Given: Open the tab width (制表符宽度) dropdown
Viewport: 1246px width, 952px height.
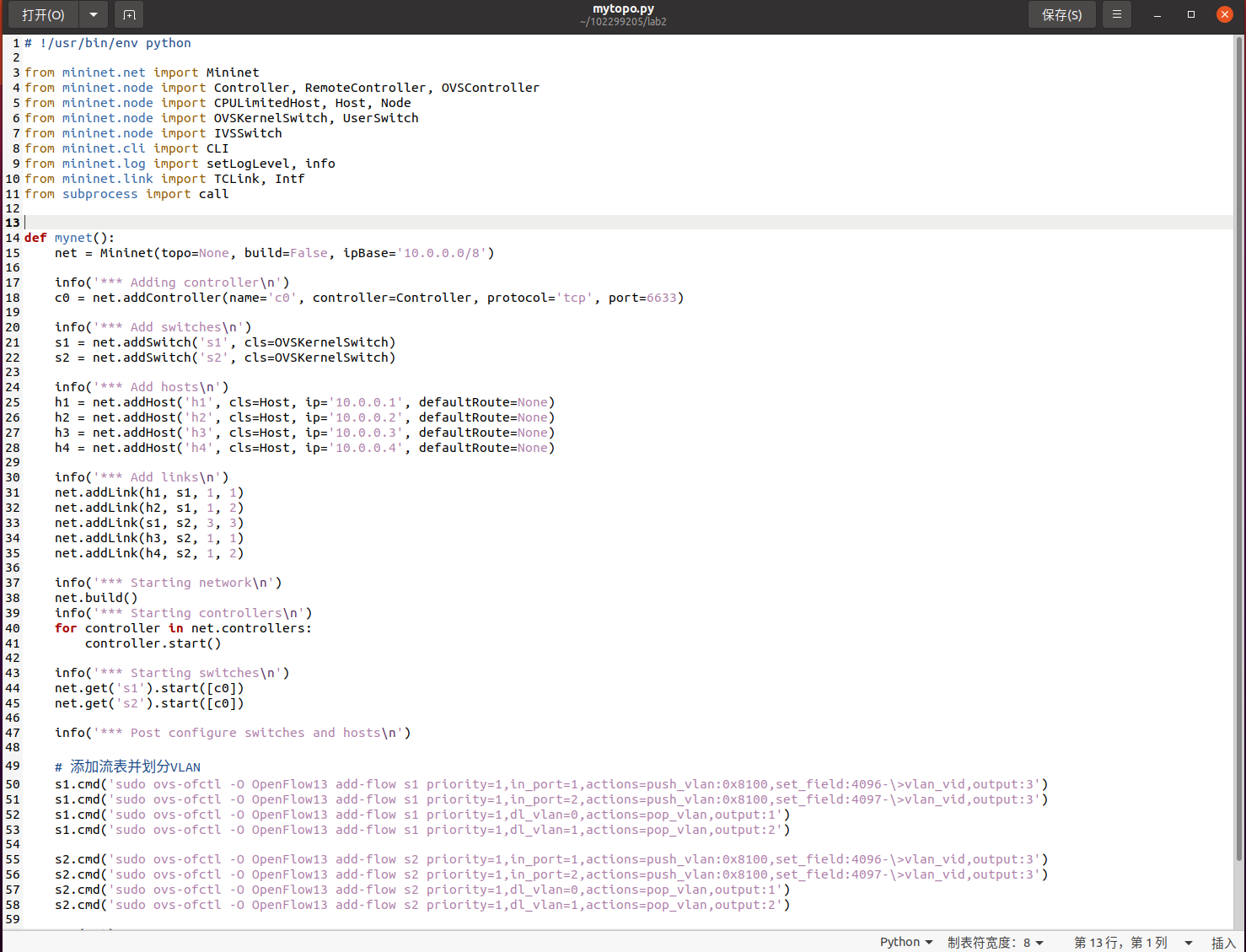Looking at the screenshot, I should point(996,942).
